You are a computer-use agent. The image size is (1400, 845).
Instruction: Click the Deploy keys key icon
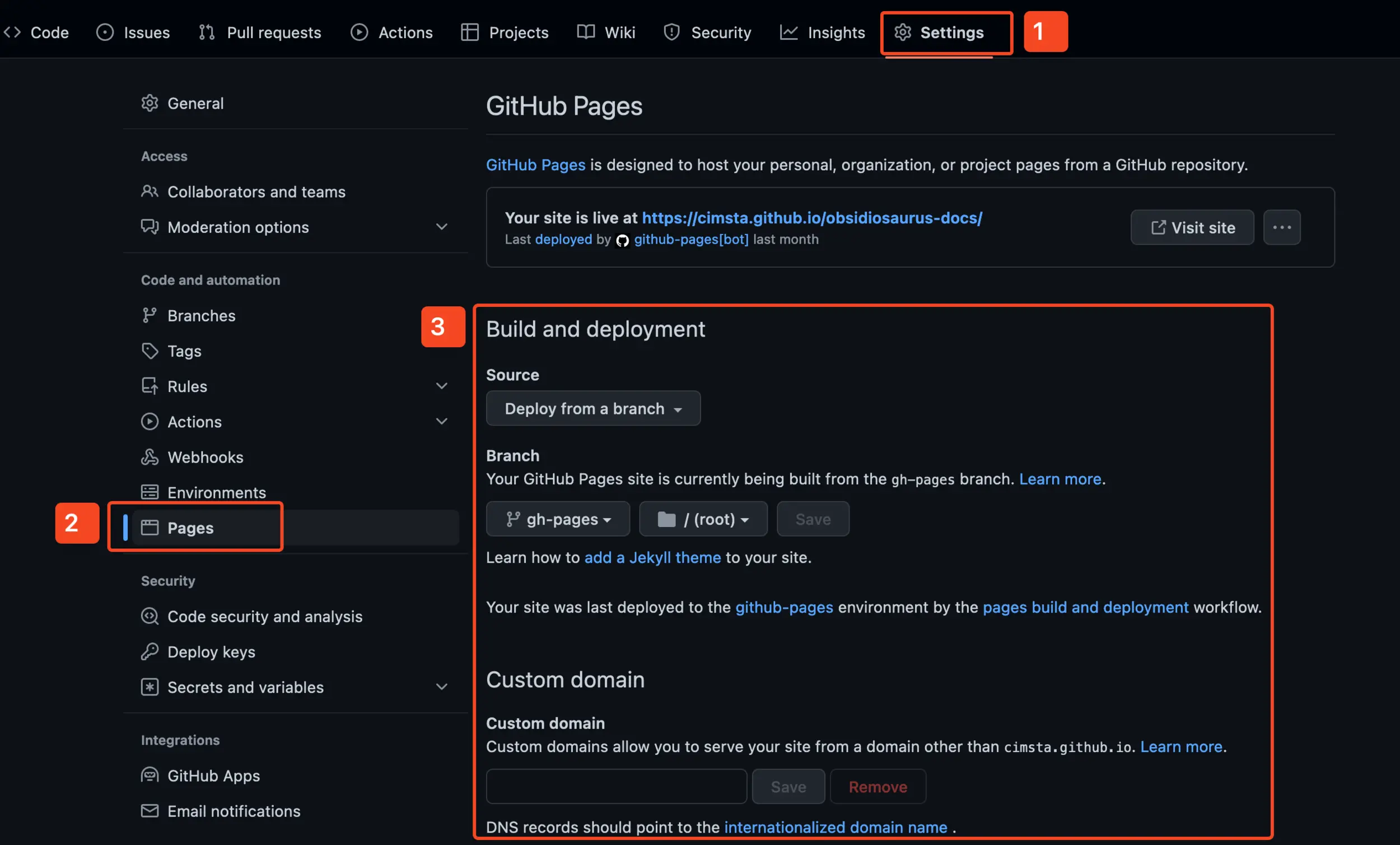click(x=150, y=652)
